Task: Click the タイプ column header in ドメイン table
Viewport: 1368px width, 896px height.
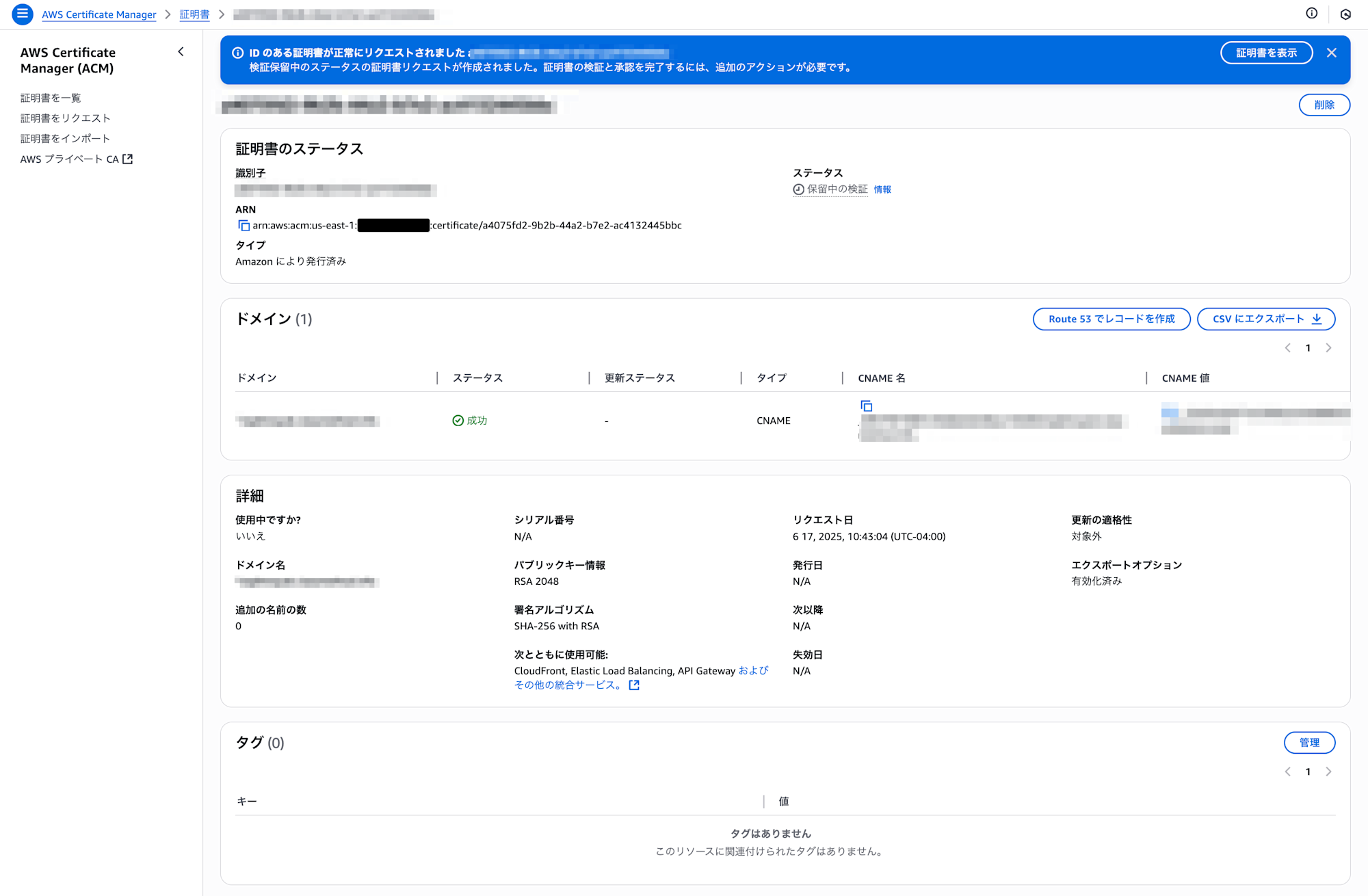Action: [x=772, y=378]
